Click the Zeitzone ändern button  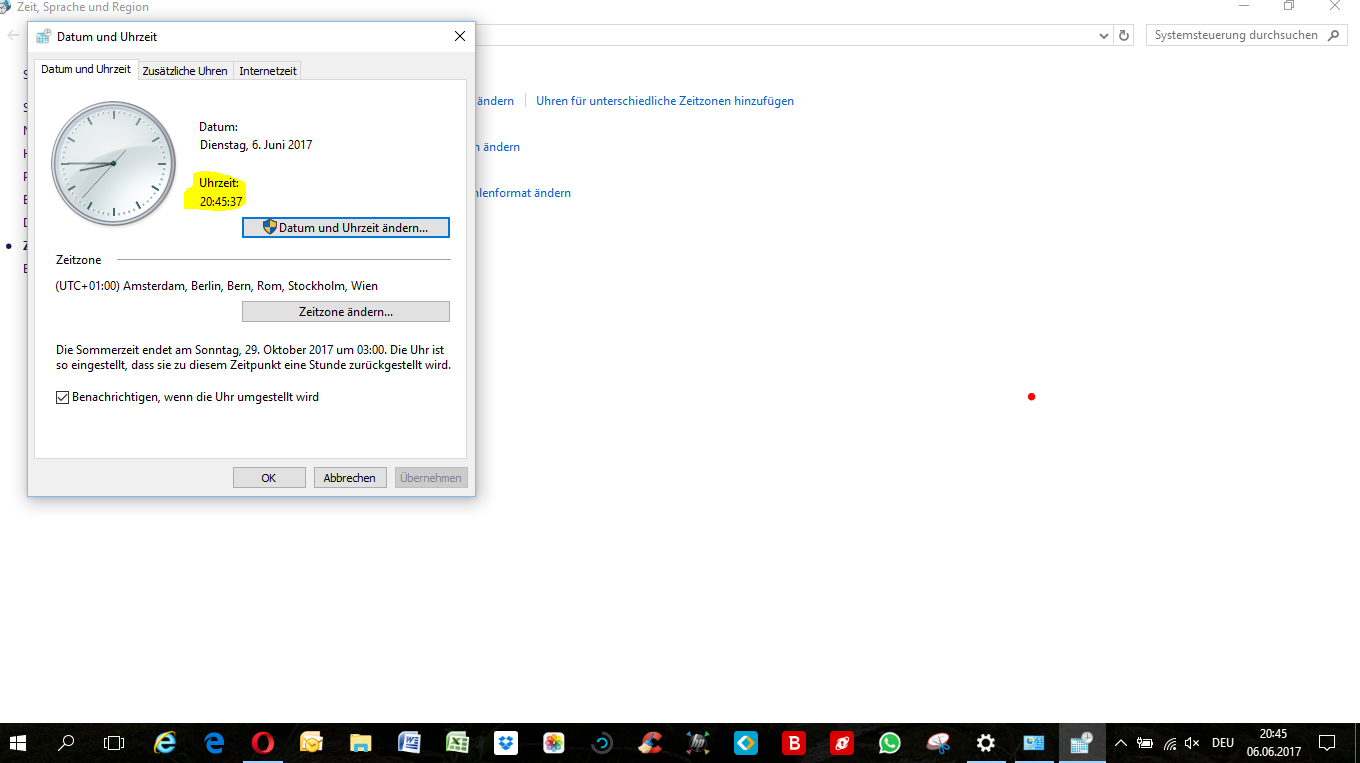coord(346,312)
